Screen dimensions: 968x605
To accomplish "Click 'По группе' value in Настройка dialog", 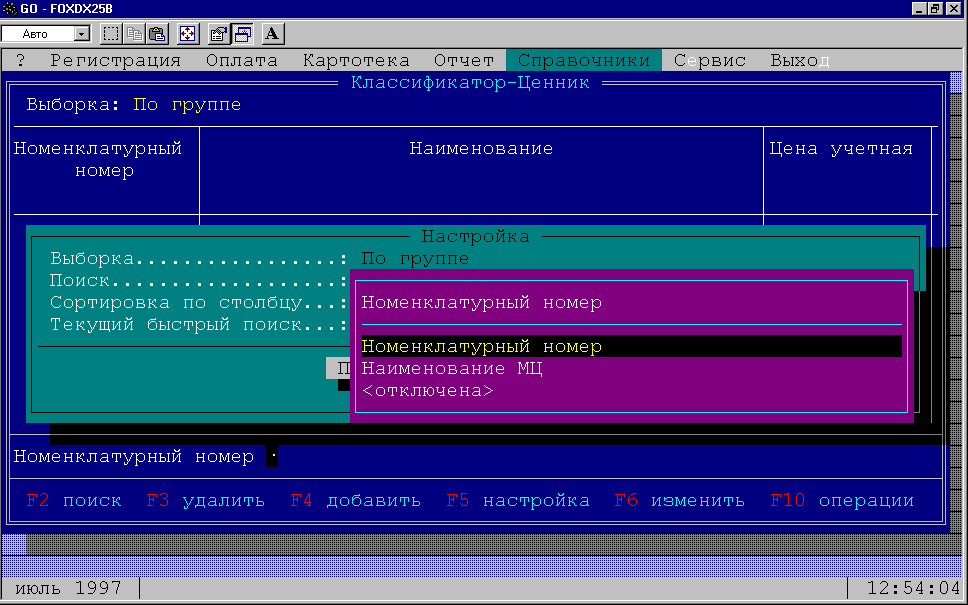I will coord(415,258).
